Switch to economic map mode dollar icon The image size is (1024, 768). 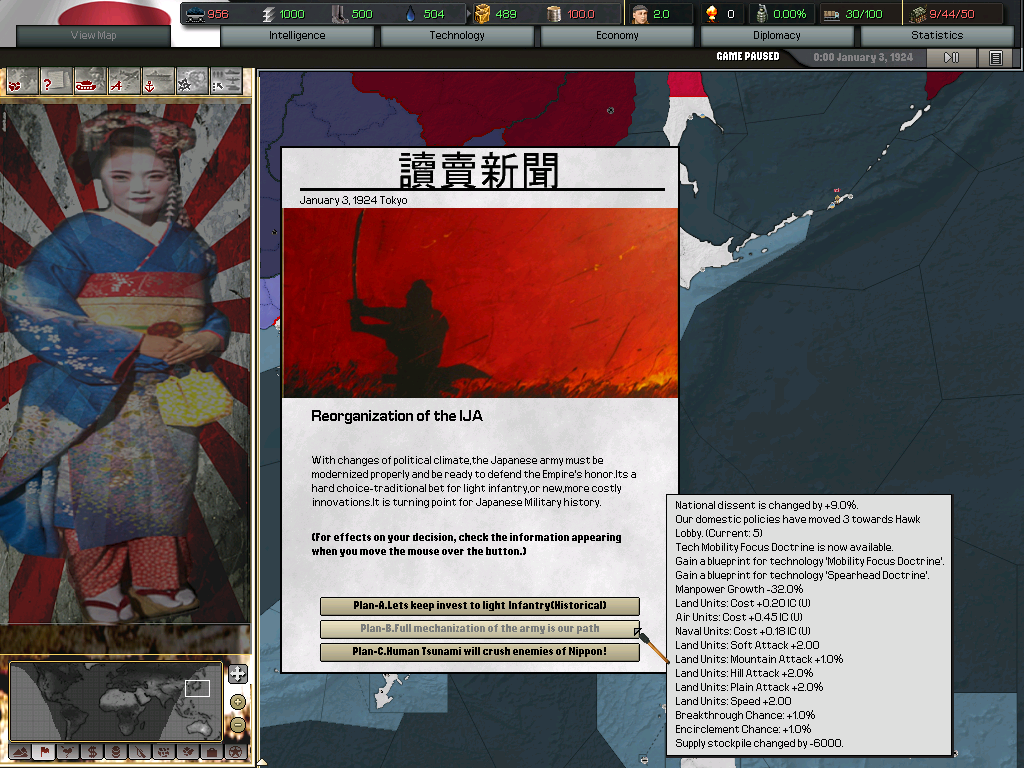coord(91,751)
